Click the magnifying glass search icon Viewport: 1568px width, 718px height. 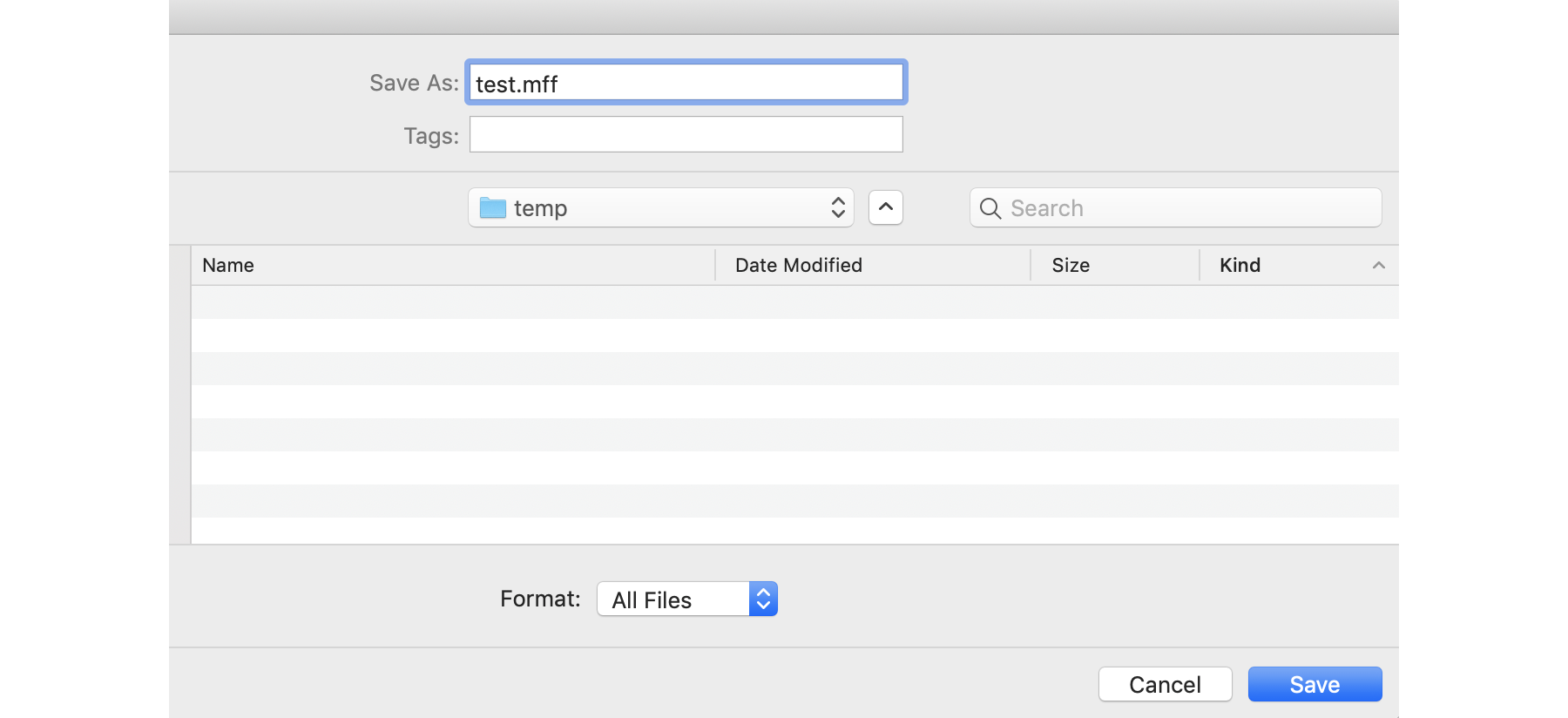point(990,208)
